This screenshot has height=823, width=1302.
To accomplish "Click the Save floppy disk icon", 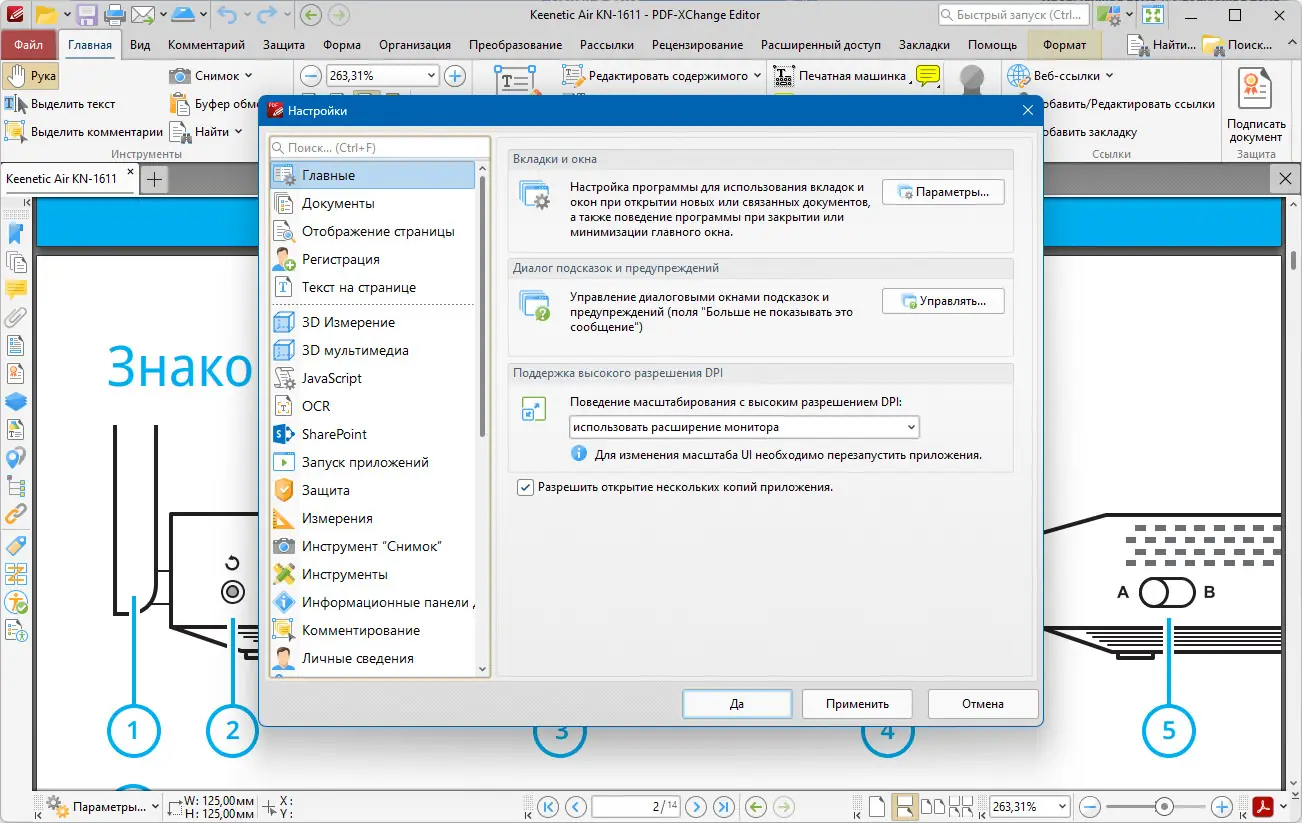I will 86,15.
